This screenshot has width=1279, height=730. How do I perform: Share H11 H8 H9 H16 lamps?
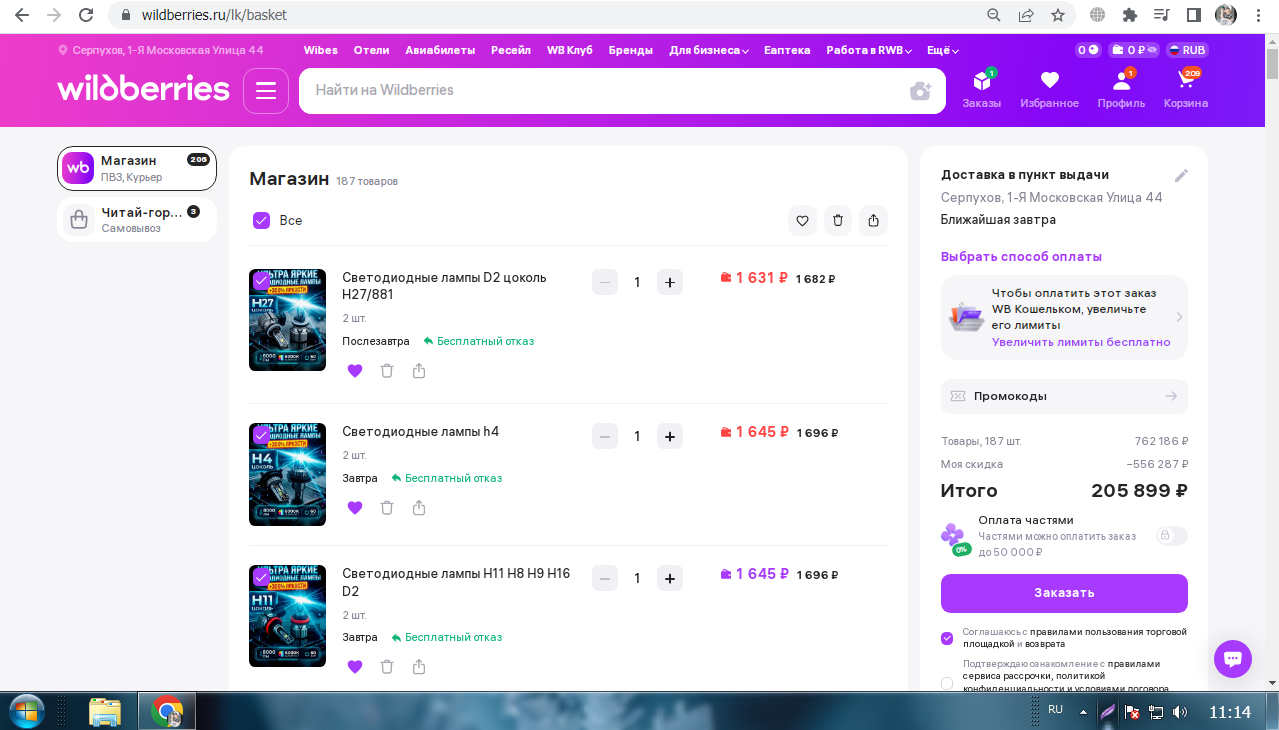(419, 667)
